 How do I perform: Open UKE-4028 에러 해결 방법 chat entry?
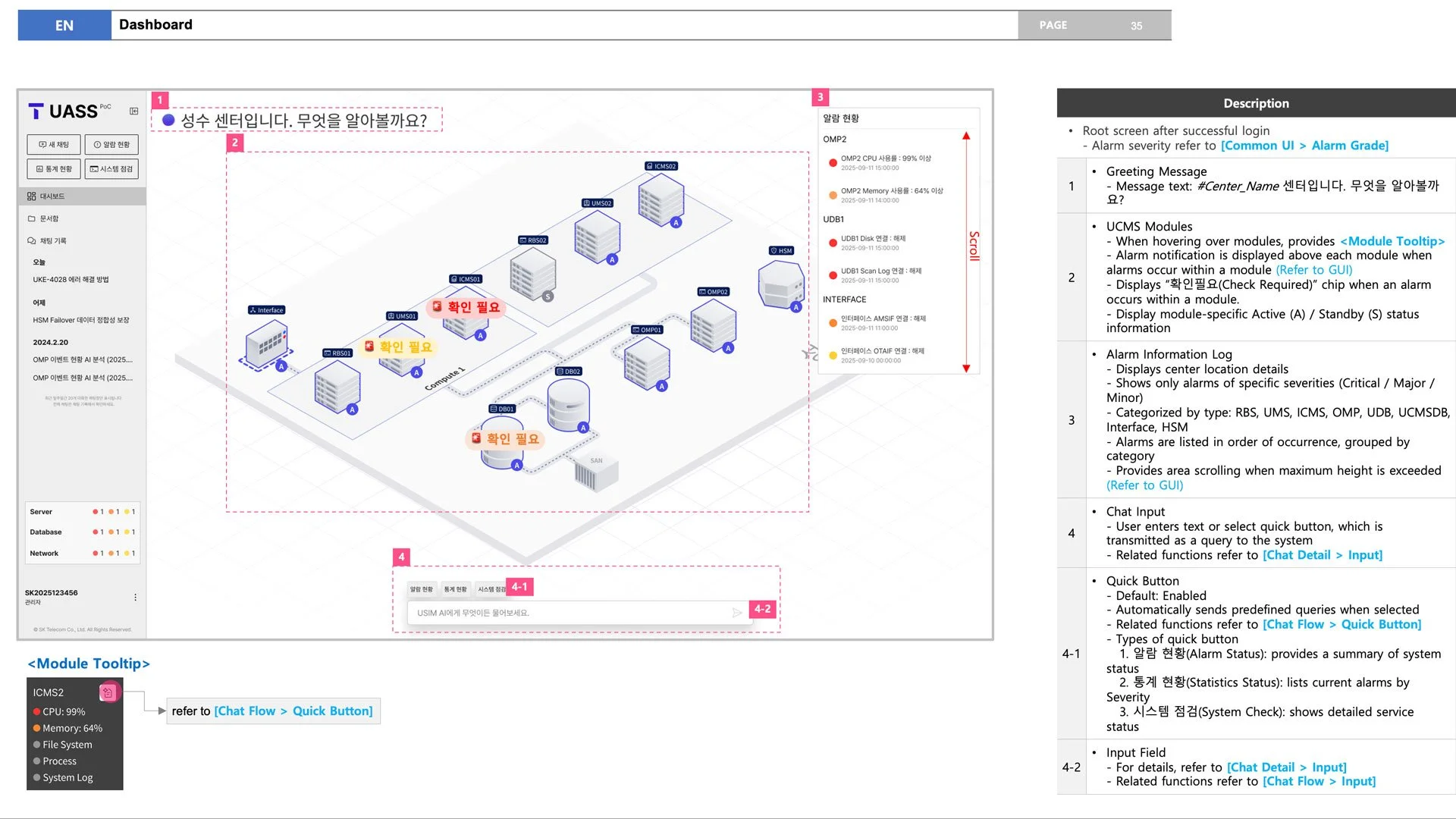point(71,280)
